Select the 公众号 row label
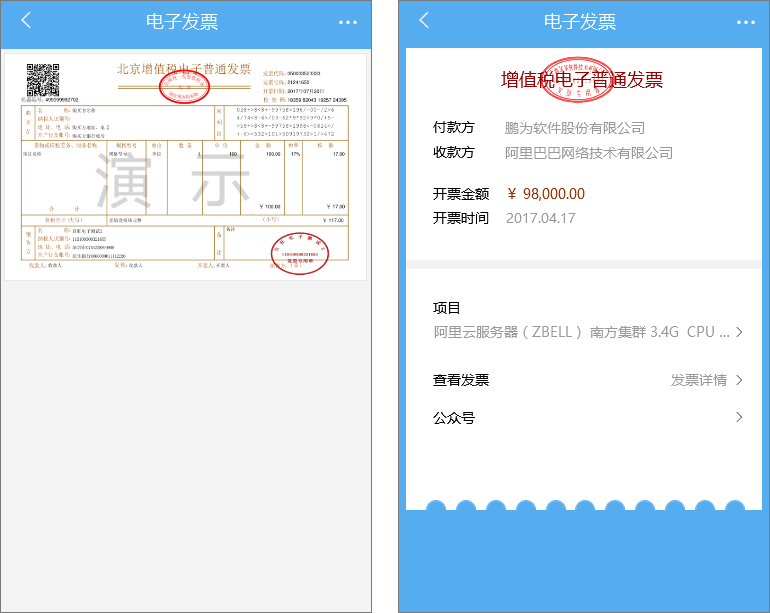Screen dimensions: 770x613 453,418
